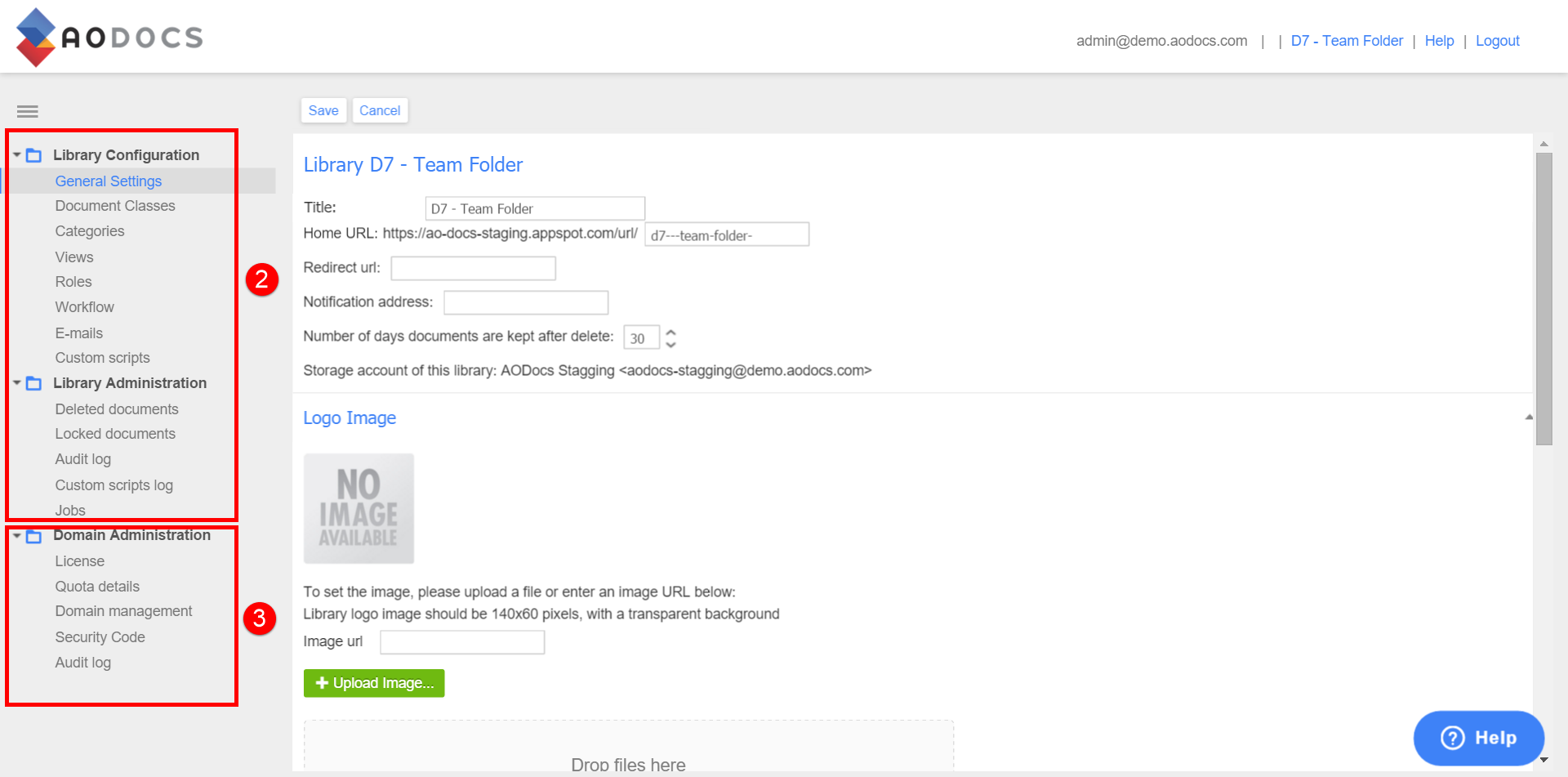Decrease days kept after delete
This screenshot has height=777, width=1568.
(670, 344)
